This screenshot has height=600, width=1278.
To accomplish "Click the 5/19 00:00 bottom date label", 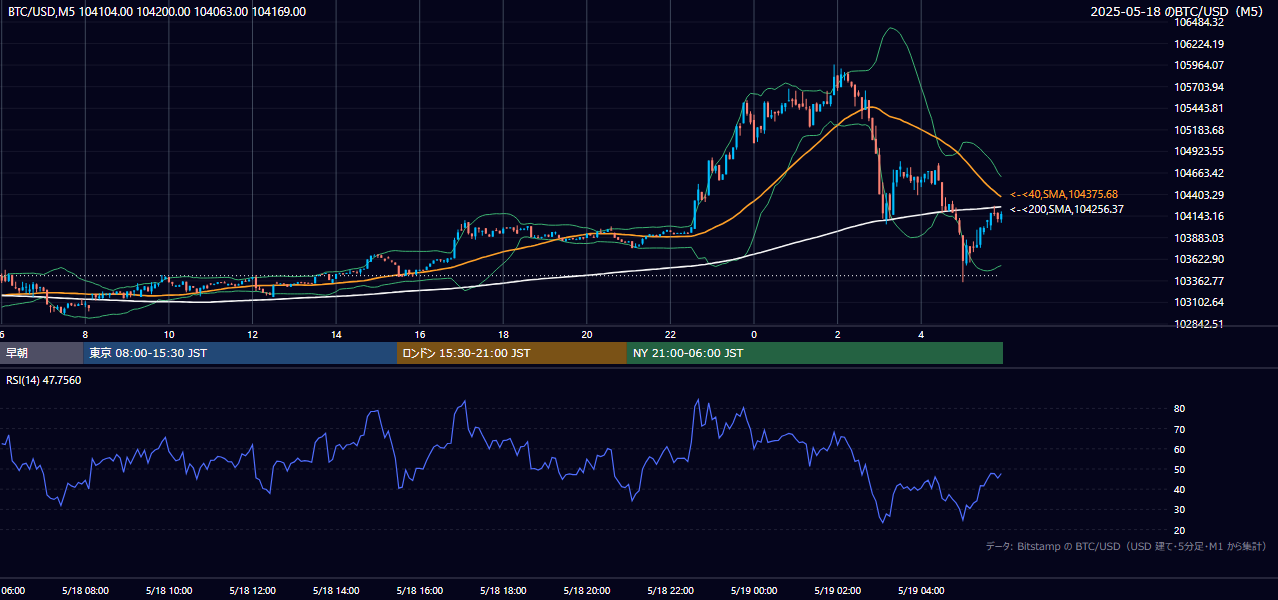I will (x=753, y=590).
